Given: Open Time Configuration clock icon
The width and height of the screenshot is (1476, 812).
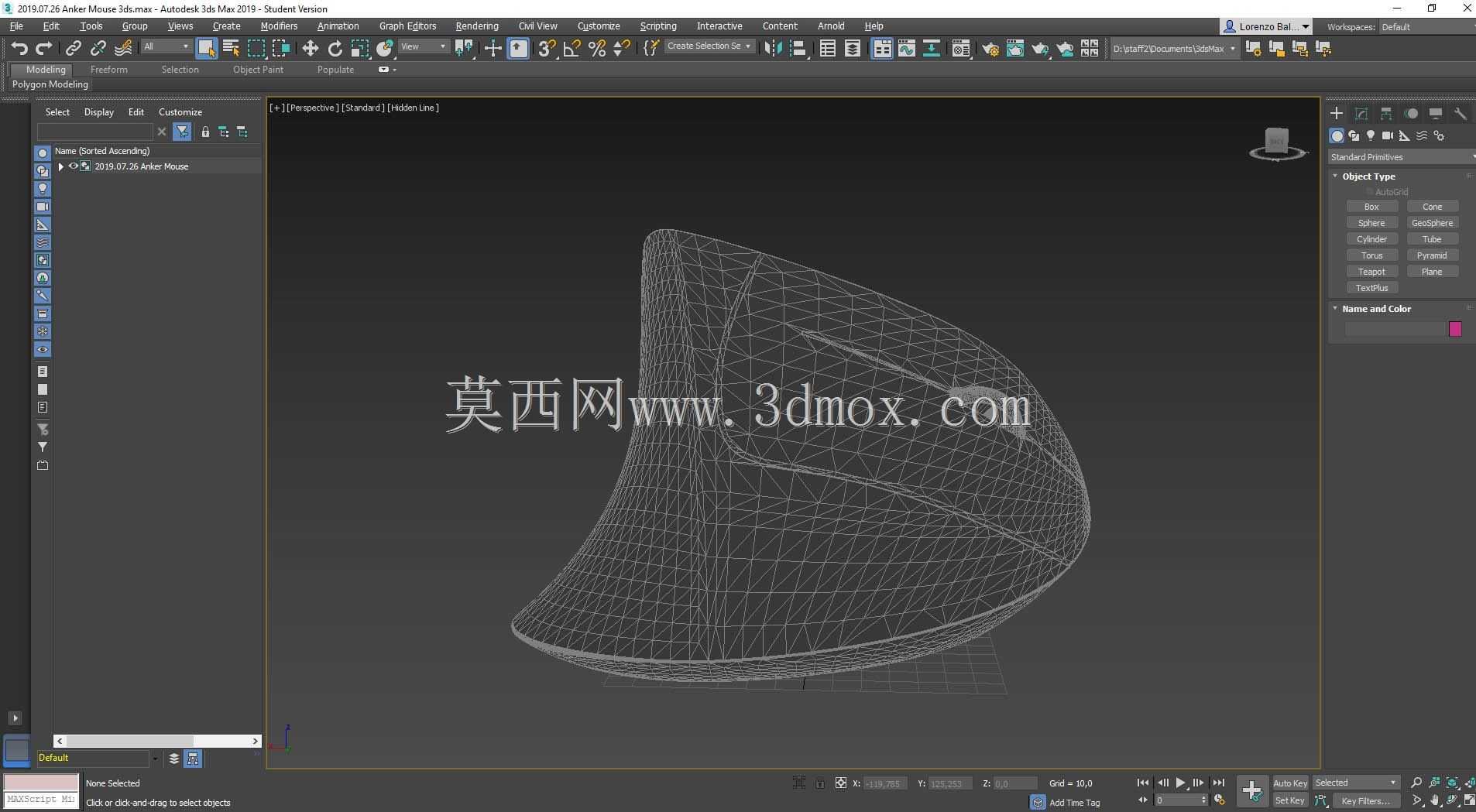Looking at the screenshot, I should (x=1220, y=800).
